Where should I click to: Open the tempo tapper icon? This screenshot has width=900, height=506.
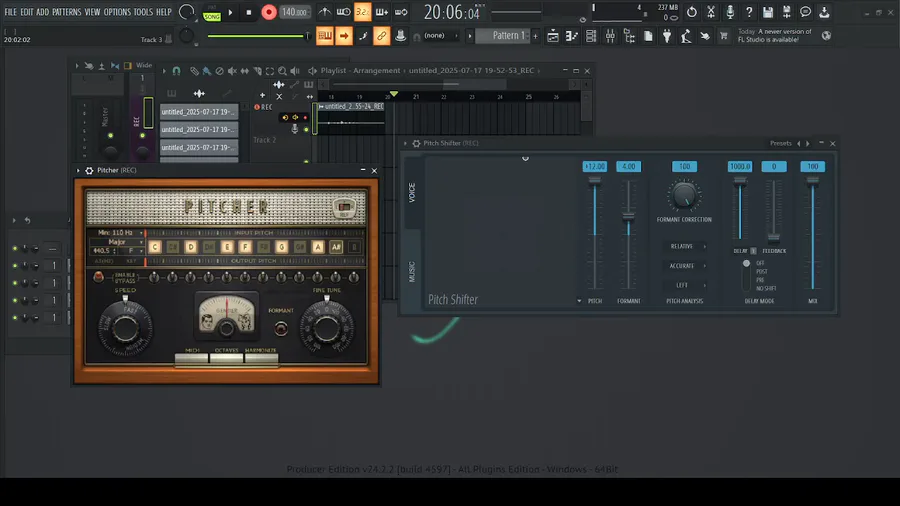[686, 36]
